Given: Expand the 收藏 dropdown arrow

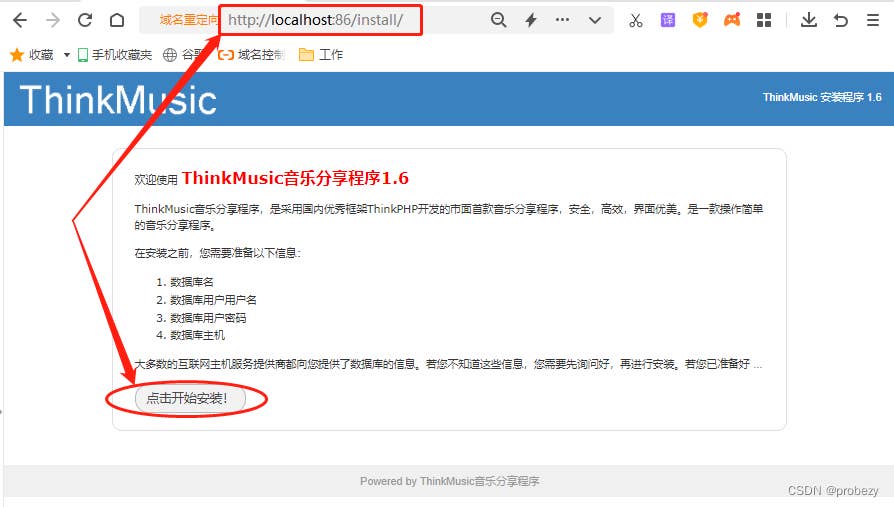Looking at the screenshot, I should tap(66, 55).
